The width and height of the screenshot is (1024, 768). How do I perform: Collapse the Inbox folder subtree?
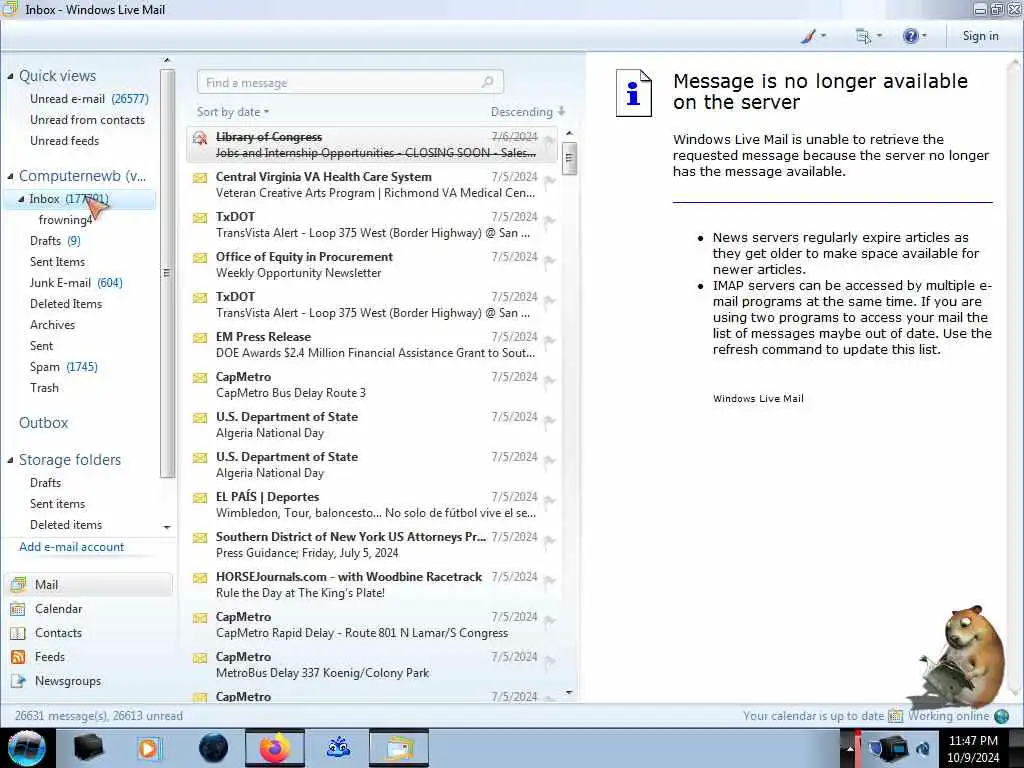point(21,199)
